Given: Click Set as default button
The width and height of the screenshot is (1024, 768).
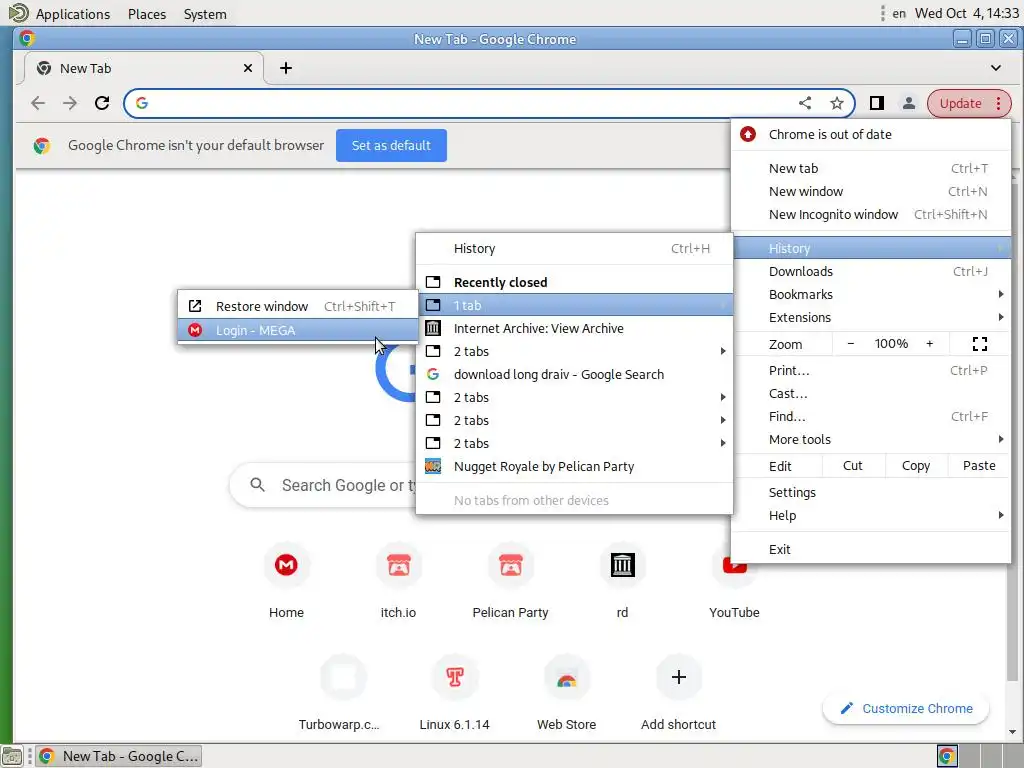Looking at the screenshot, I should [x=391, y=145].
